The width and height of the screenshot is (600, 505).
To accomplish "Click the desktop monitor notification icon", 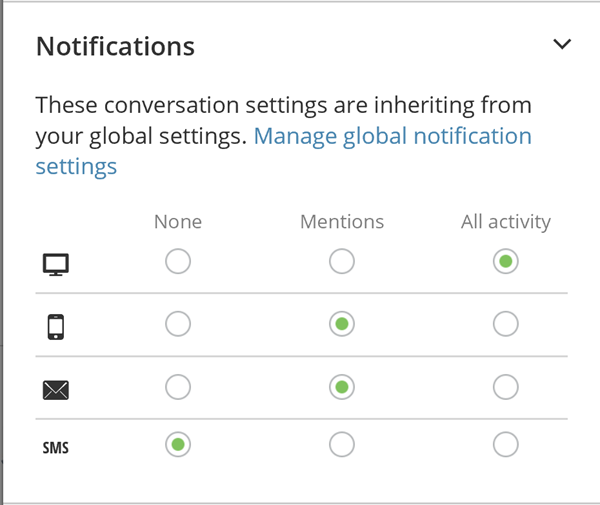I will [x=55, y=264].
